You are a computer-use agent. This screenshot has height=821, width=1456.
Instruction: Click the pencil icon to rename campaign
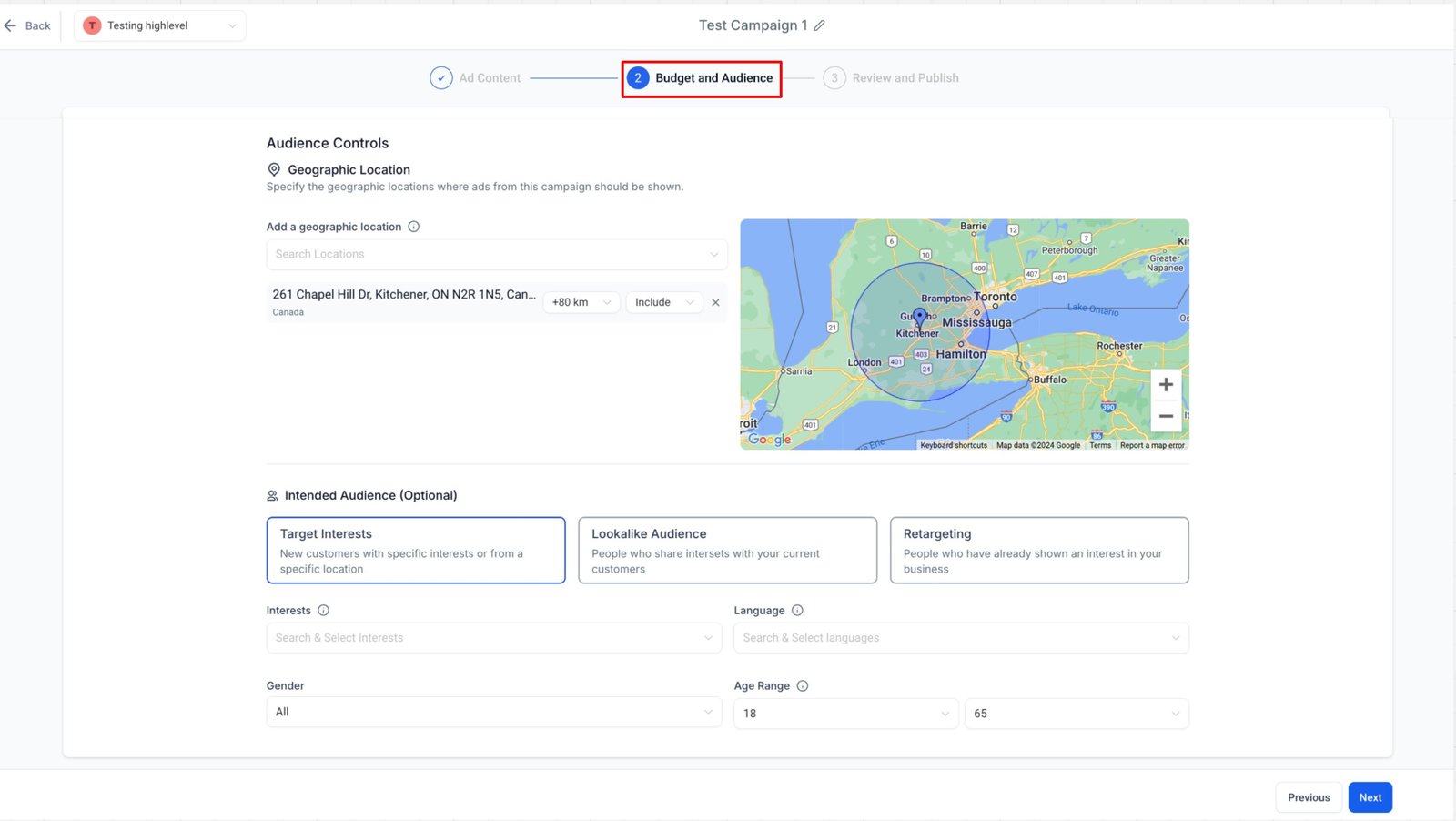point(819,25)
